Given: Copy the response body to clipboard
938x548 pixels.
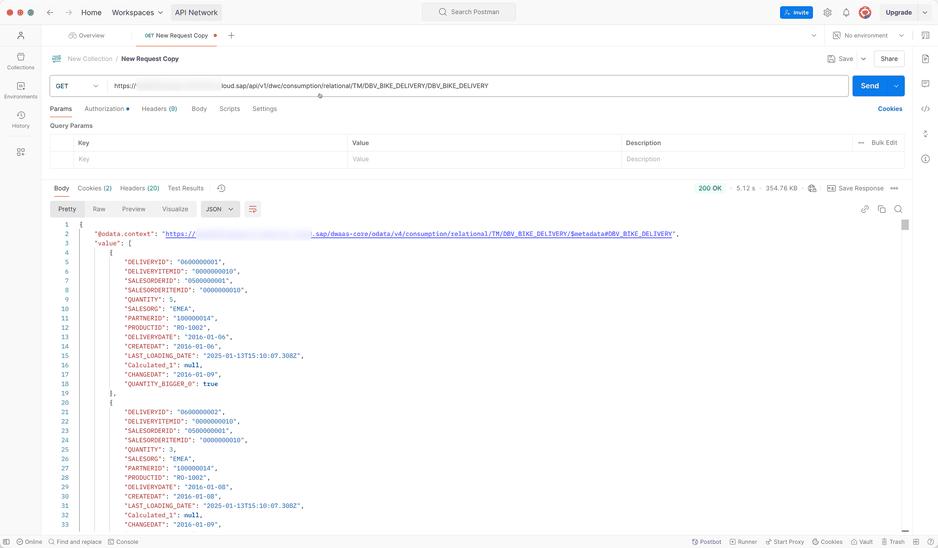Looking at the screenshot, I should coord(881,209).
